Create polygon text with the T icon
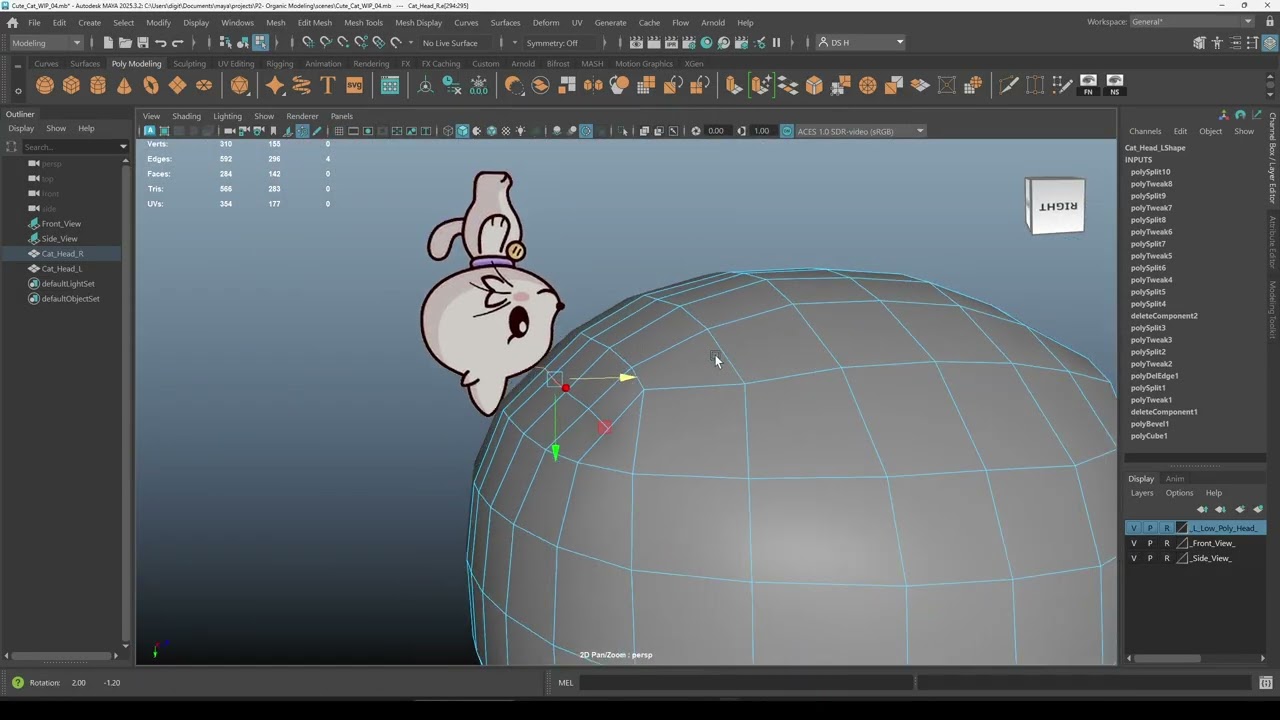The image size is (1280, 720). 328,85
